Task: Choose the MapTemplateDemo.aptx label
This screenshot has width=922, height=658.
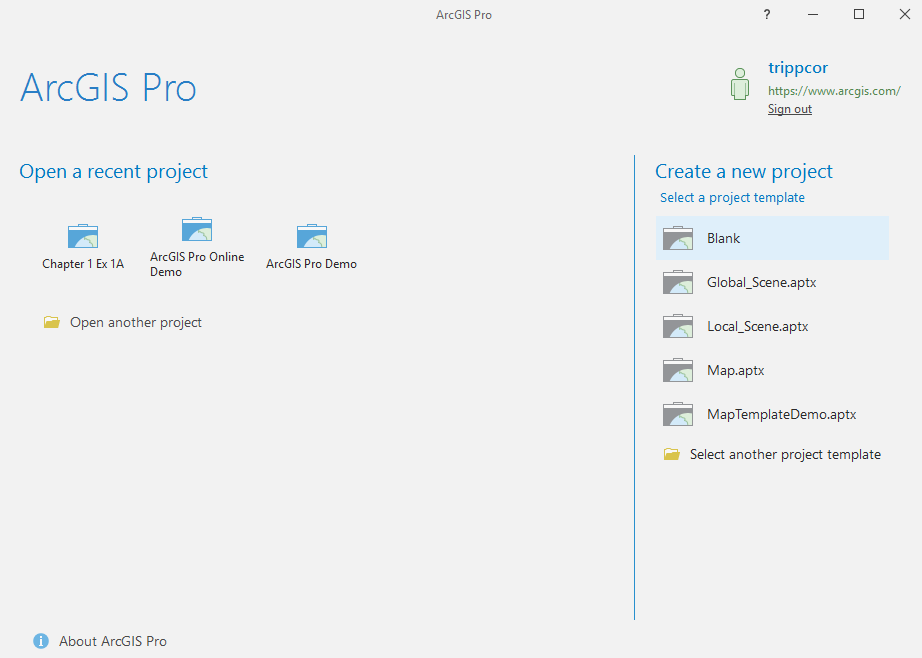Action: point(781,414)
